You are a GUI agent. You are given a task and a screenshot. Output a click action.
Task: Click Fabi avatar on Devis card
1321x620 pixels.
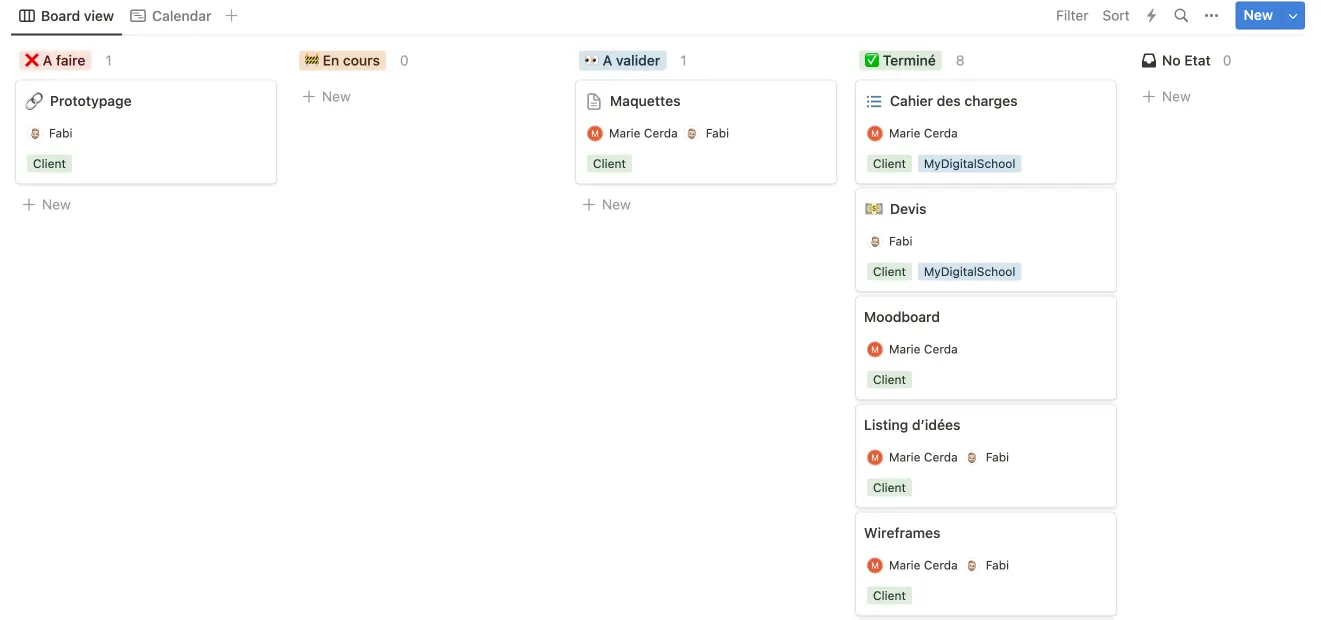[x=875, y=241]
